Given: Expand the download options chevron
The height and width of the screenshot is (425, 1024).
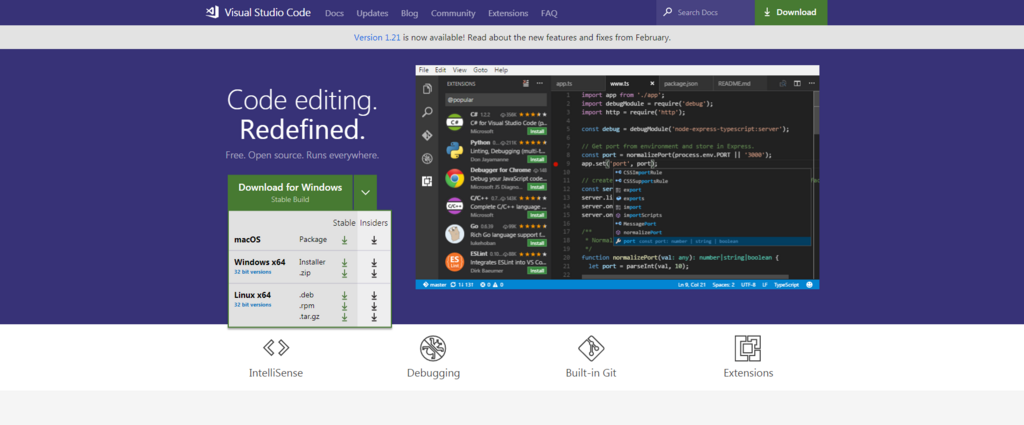Looking at the screenshot, I should pos(366,192).
